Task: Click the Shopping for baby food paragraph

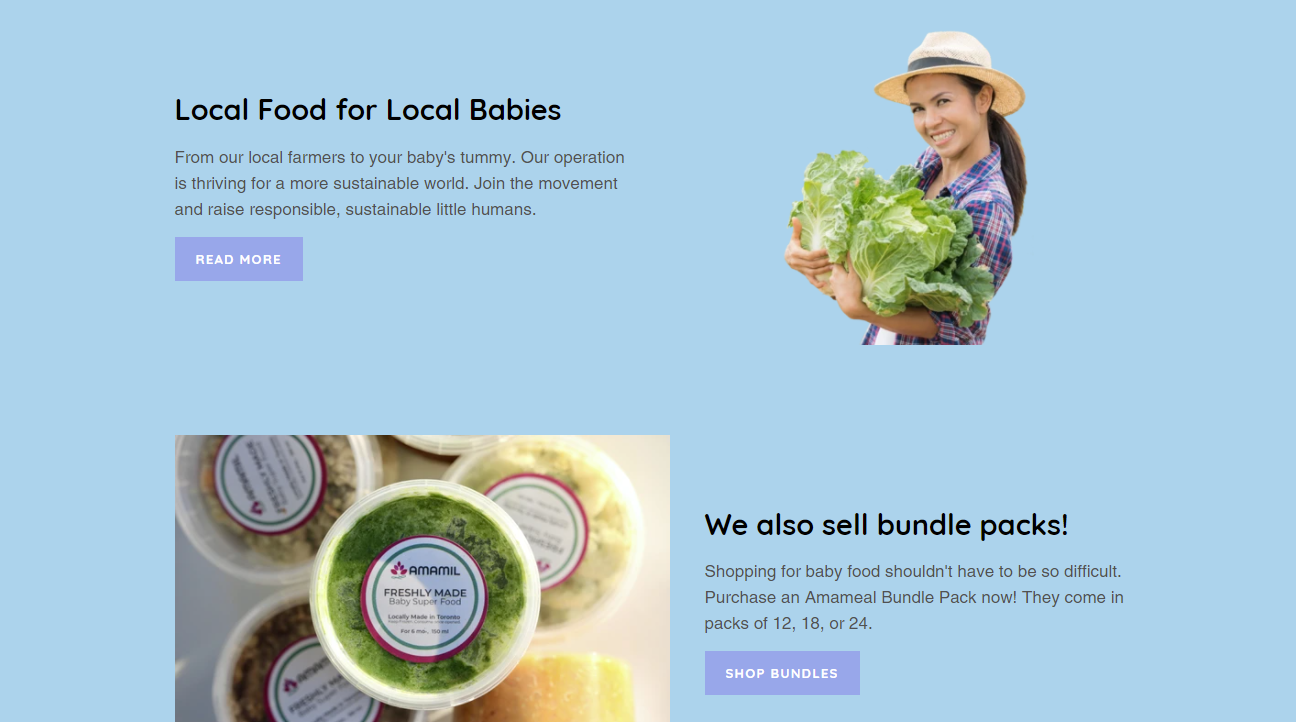Action: pyautogui.click(x=914, y=597)
